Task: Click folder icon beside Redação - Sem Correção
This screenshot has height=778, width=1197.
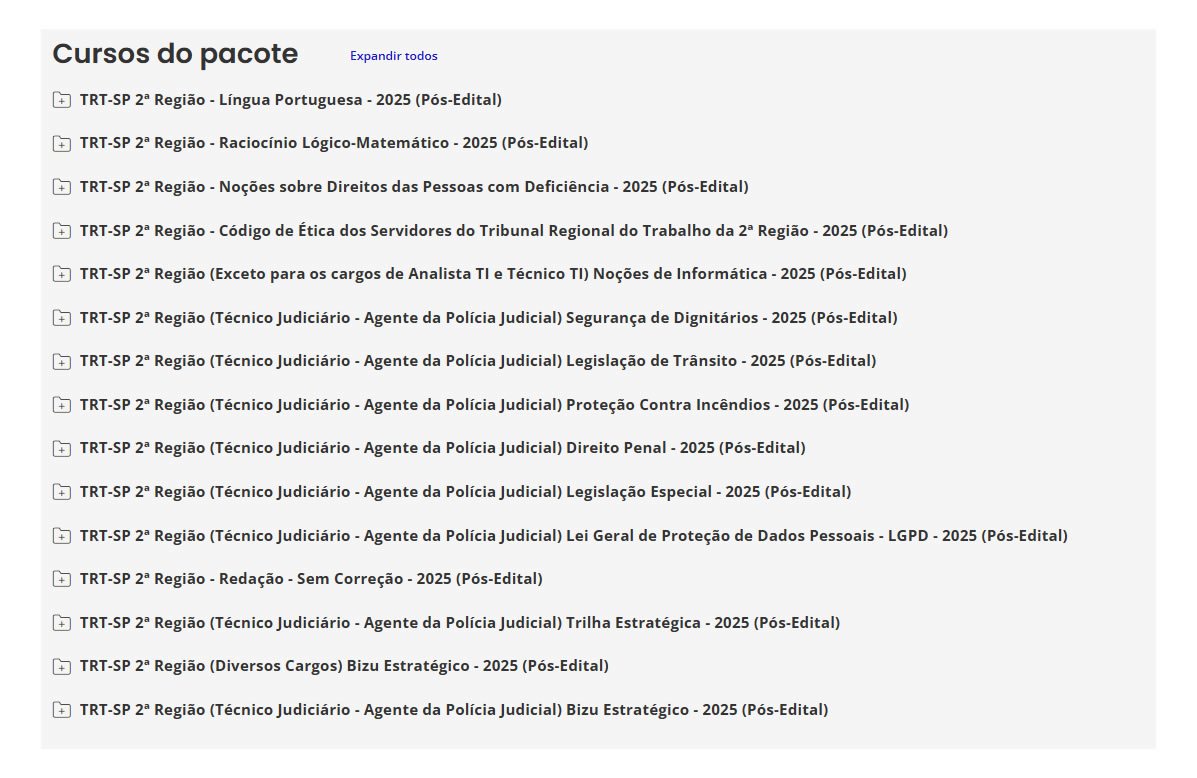Action: pos(62,579)
